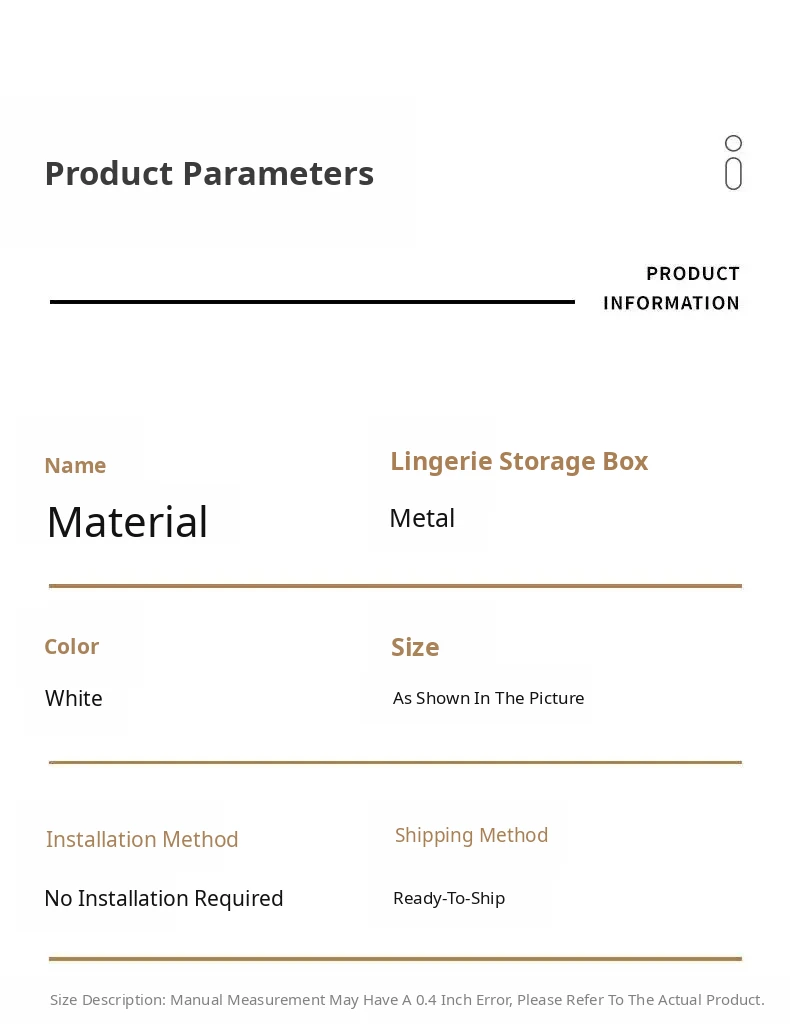Click the black line beside PRODUCT INFORMATION

[x=312, y=302]
